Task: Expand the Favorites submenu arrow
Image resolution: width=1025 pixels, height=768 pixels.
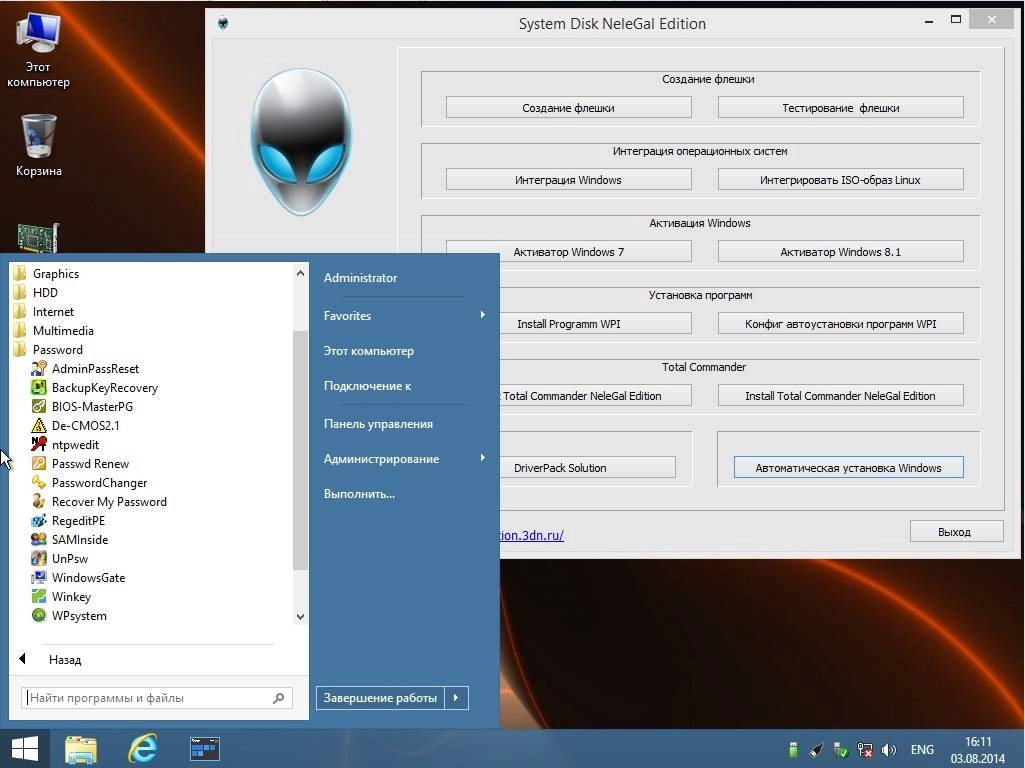Action: (x=482, y=315)
